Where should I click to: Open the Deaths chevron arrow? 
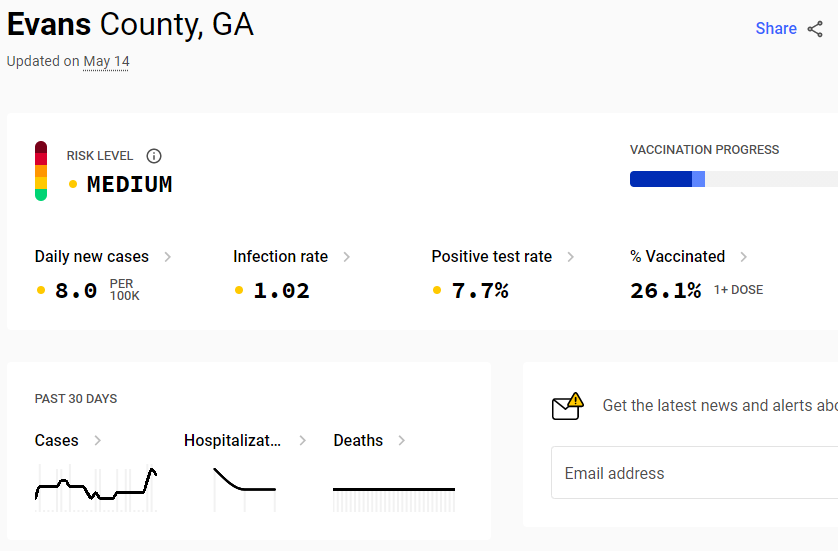point(402,440)
